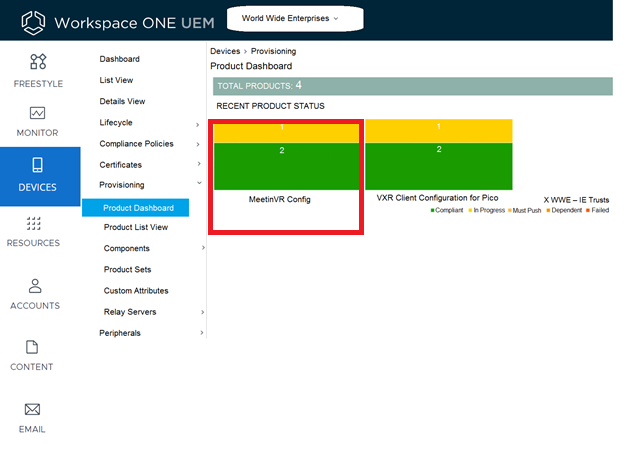629x460 pixels.
Task: Open the List View menu item
Action: click(x=116, y=80)
